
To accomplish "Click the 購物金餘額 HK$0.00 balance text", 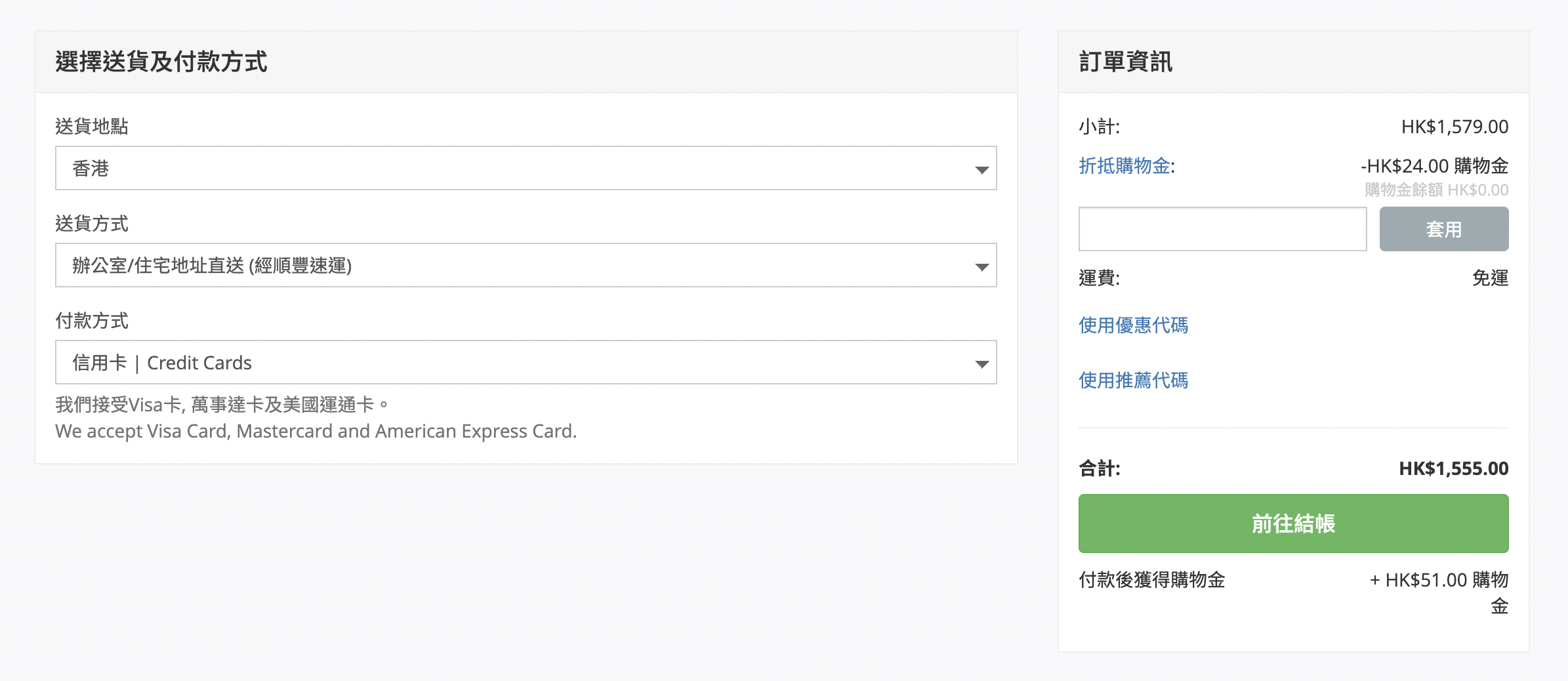I will click(x=1436, y=190).
